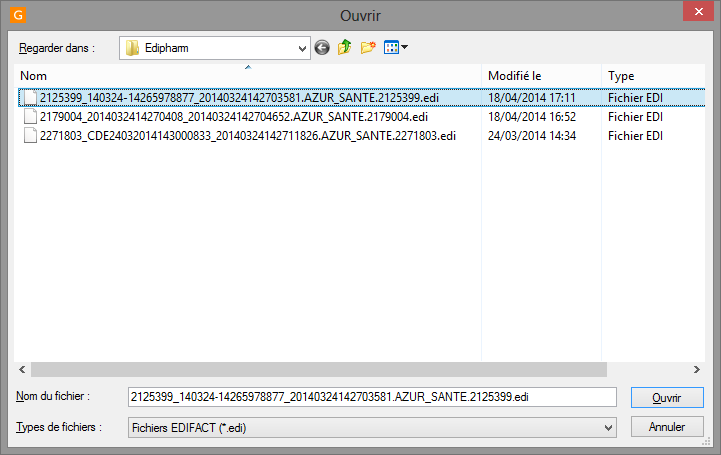
Task: Click the Ouvrir button
Action: (x=667, y=398)
